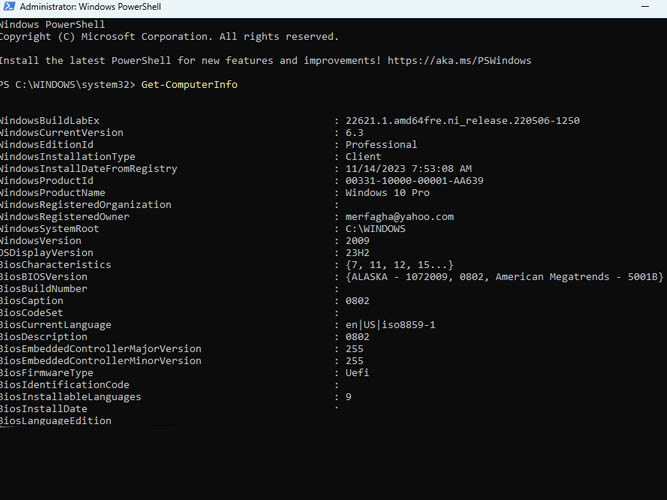
Task: Click the PowerShell icon in title bar
Action: (x=8, y=7)
